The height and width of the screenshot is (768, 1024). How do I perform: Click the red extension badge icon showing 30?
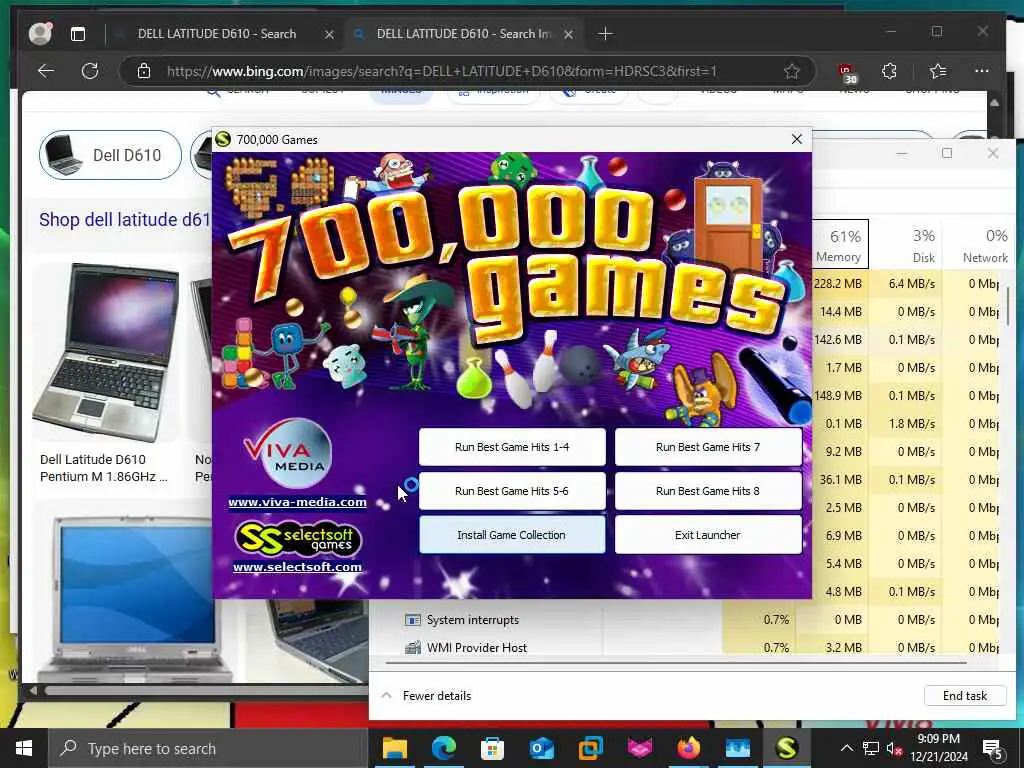pos(846,72)
